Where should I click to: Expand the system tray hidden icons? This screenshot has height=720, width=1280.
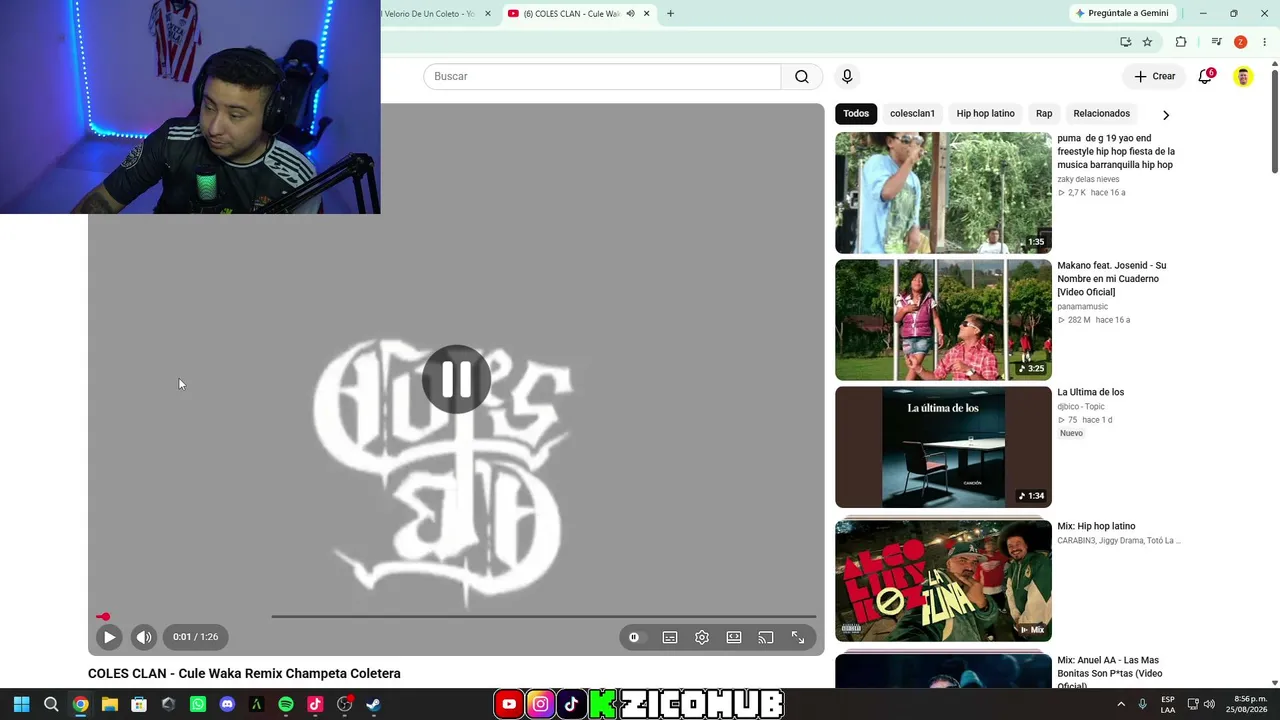click(x=1120, y=704)
